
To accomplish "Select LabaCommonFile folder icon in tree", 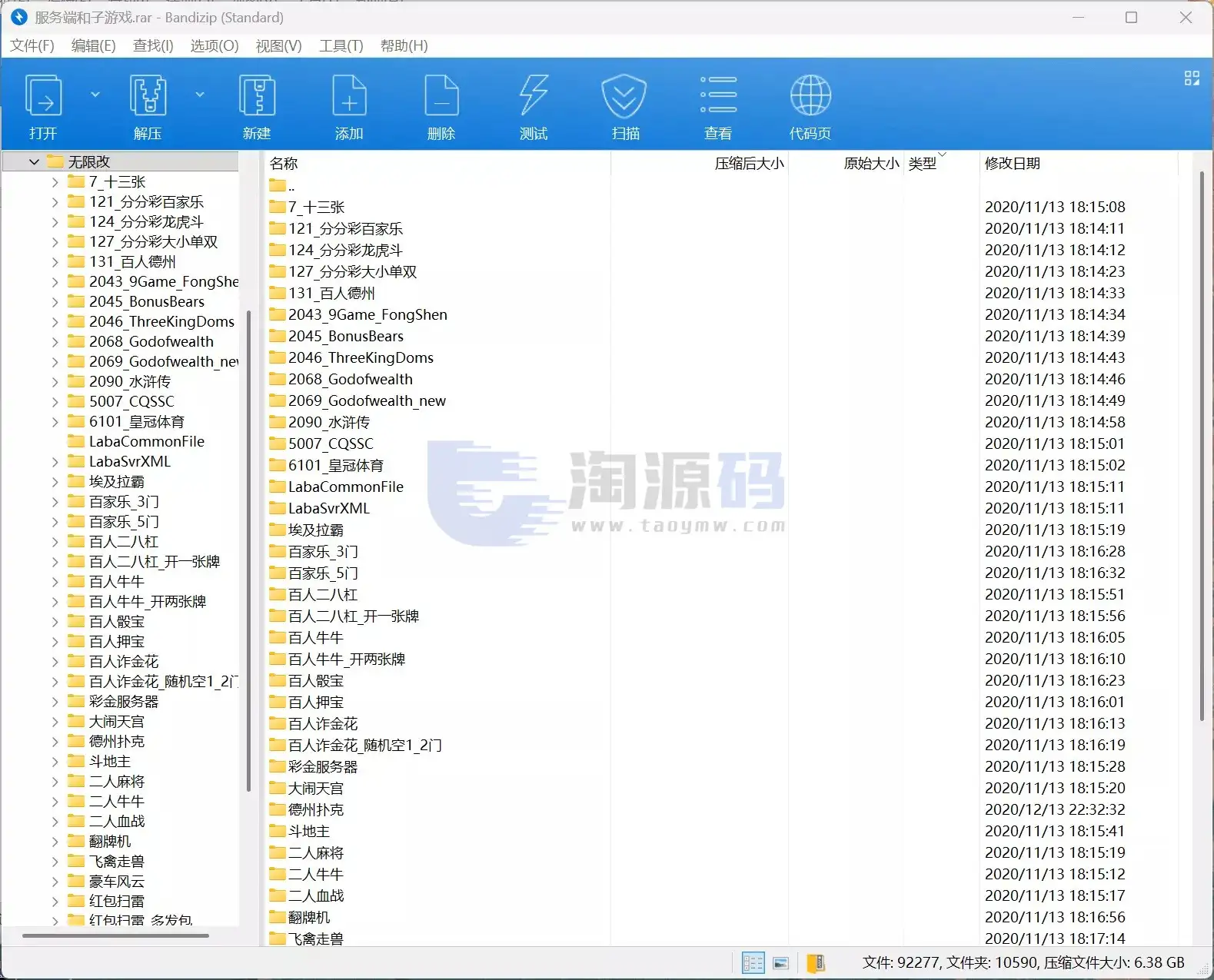I will coord(76,441).
